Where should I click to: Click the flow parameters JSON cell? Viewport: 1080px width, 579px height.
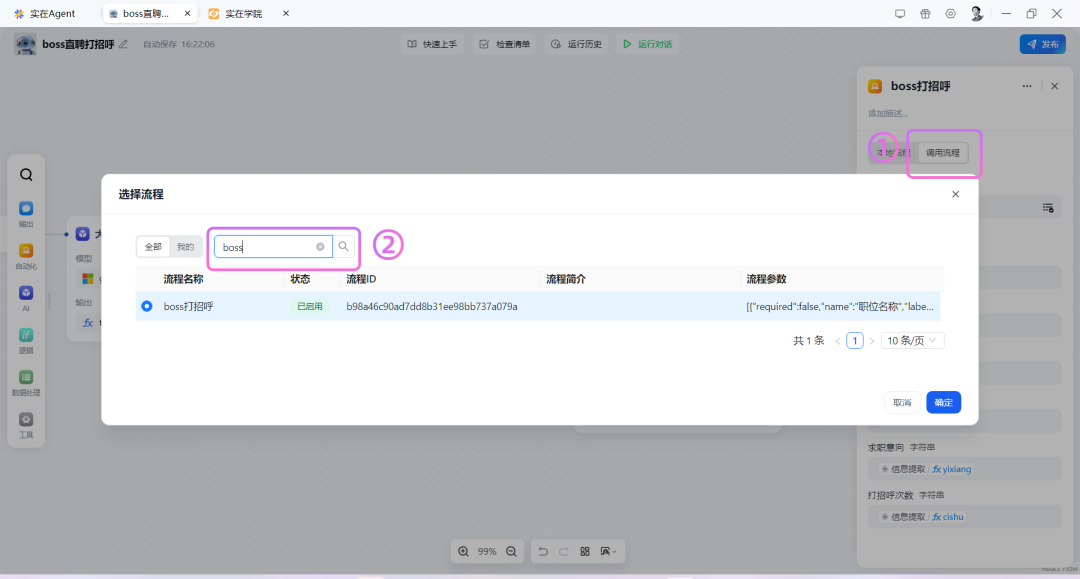coord(840,306)
